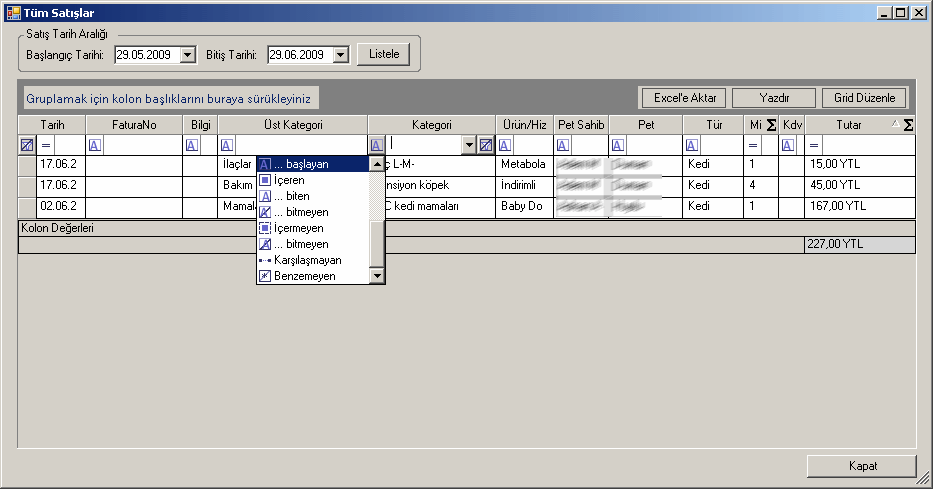Screen dimensions: 933x489
Task: Click the operator list scroll up arrow
Action: click(377, 164)
